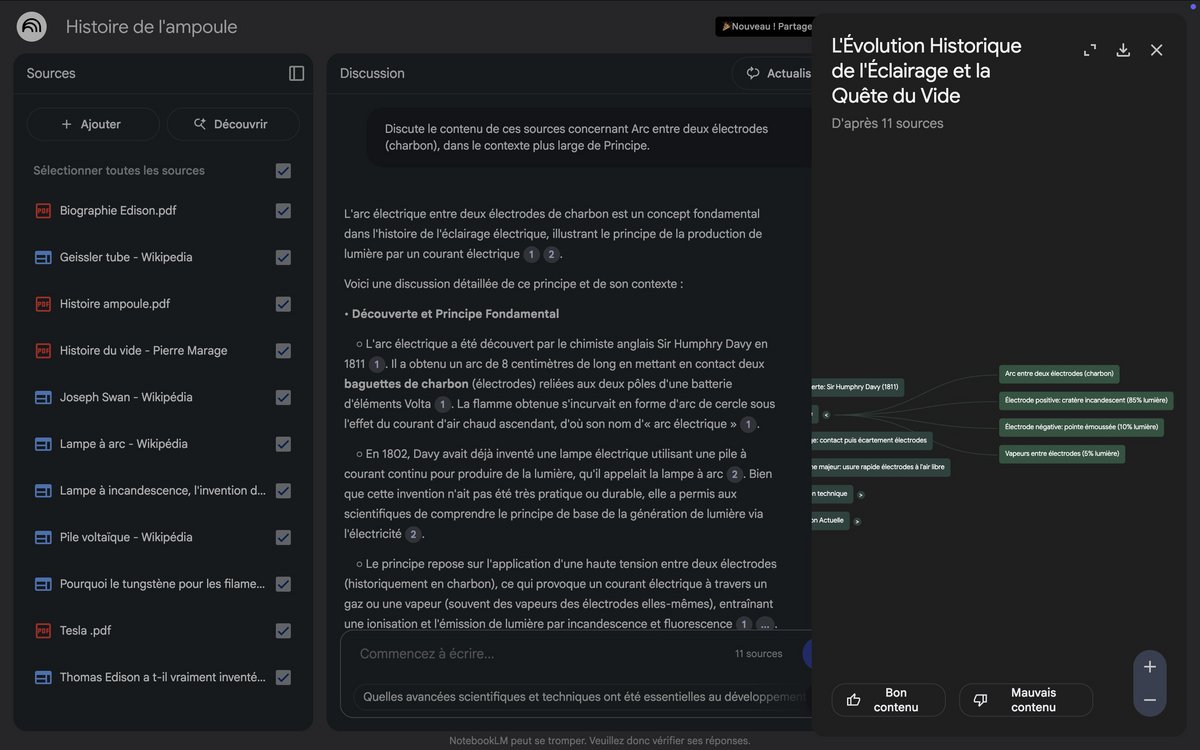This screenshot has width=1200, height=750.
Task: Rate the mind map 'Bon contenu'
Action: tap(888, 700)
